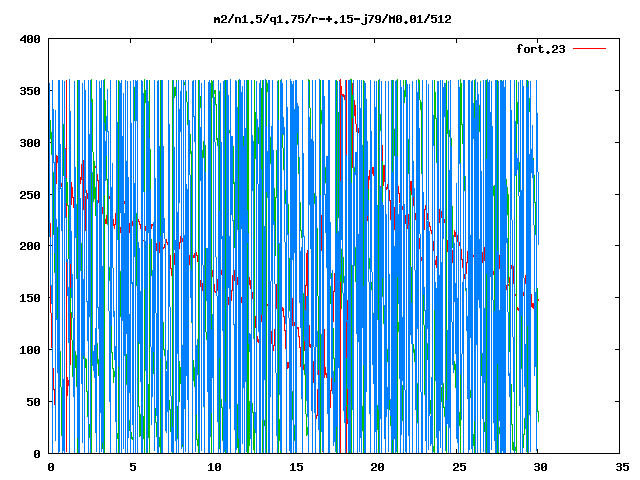This screenshot has height=480, width=640.
Task: Click y-axis label 300
Action: (x=30, y=143)
